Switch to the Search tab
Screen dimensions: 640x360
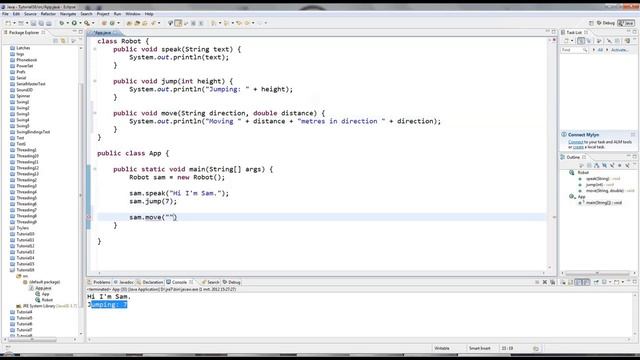pyautogui.click(x=211, y=282)
